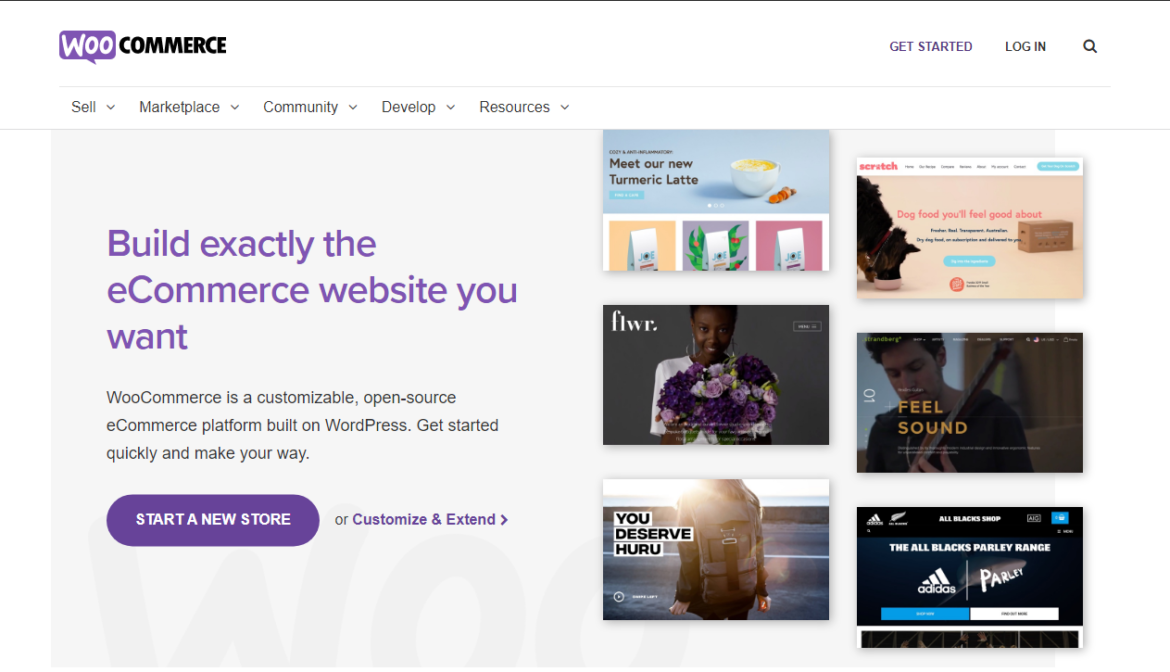Expand the chevron next to Develop
This screenshot has width=1170, height=672.
coord(451,107)
